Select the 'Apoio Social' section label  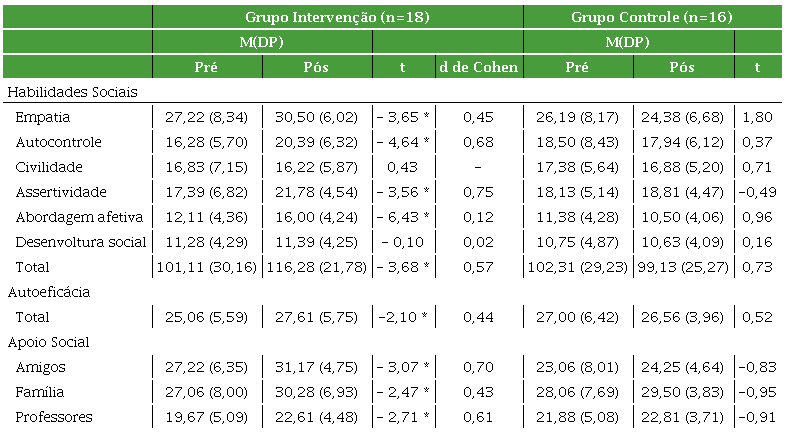pos(48,342)
